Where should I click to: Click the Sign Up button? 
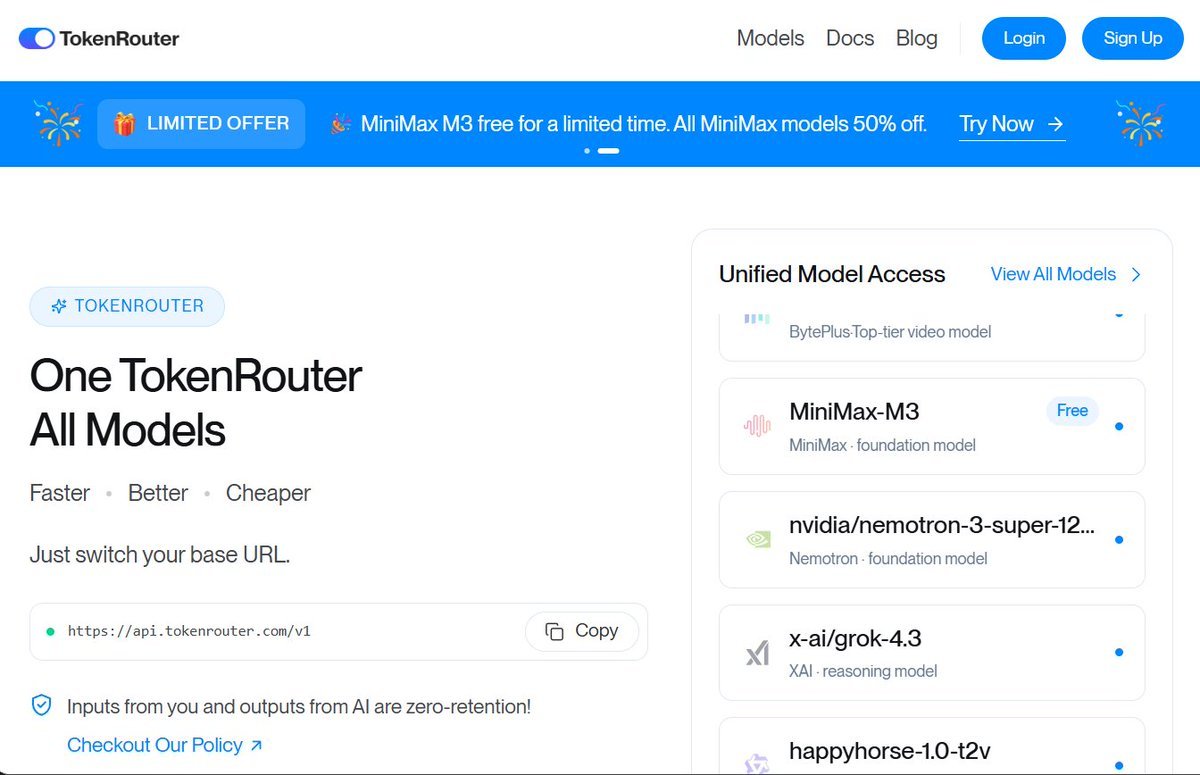[1133, 38]
